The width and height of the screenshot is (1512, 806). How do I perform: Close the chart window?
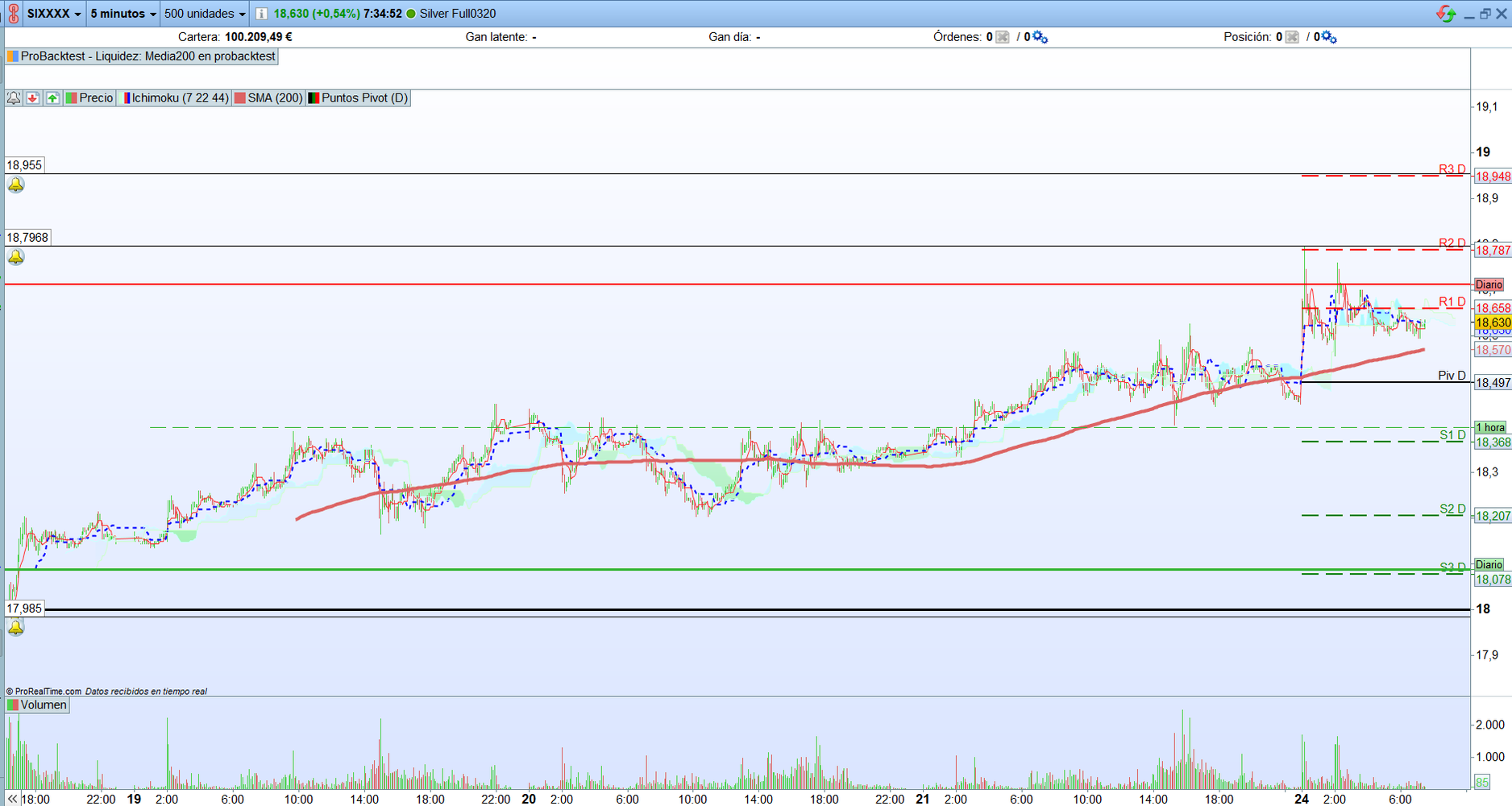(1502, 14)
